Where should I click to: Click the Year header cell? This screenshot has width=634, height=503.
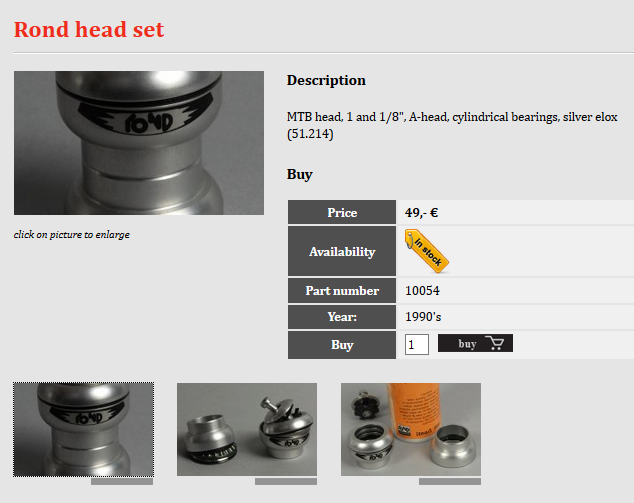342,317
